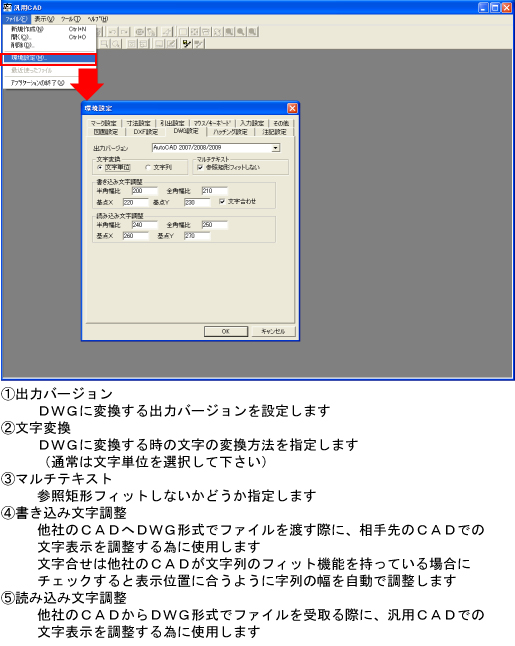Click the empty rectangle icon in top toolbar
The width and height of the screenshot is (515, 646).
[x=183, y=32]
